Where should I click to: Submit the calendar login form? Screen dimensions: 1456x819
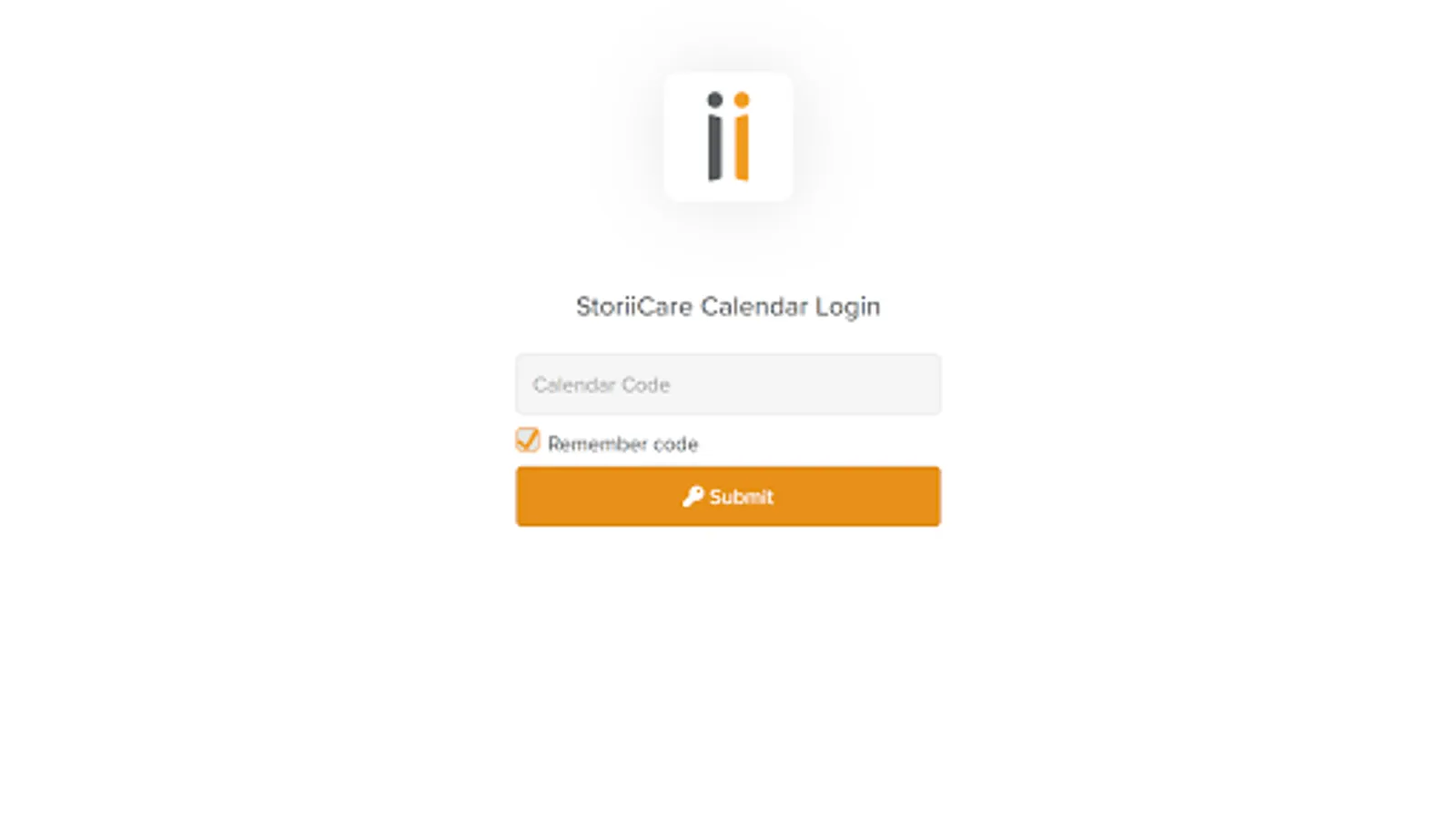[728, 496]
